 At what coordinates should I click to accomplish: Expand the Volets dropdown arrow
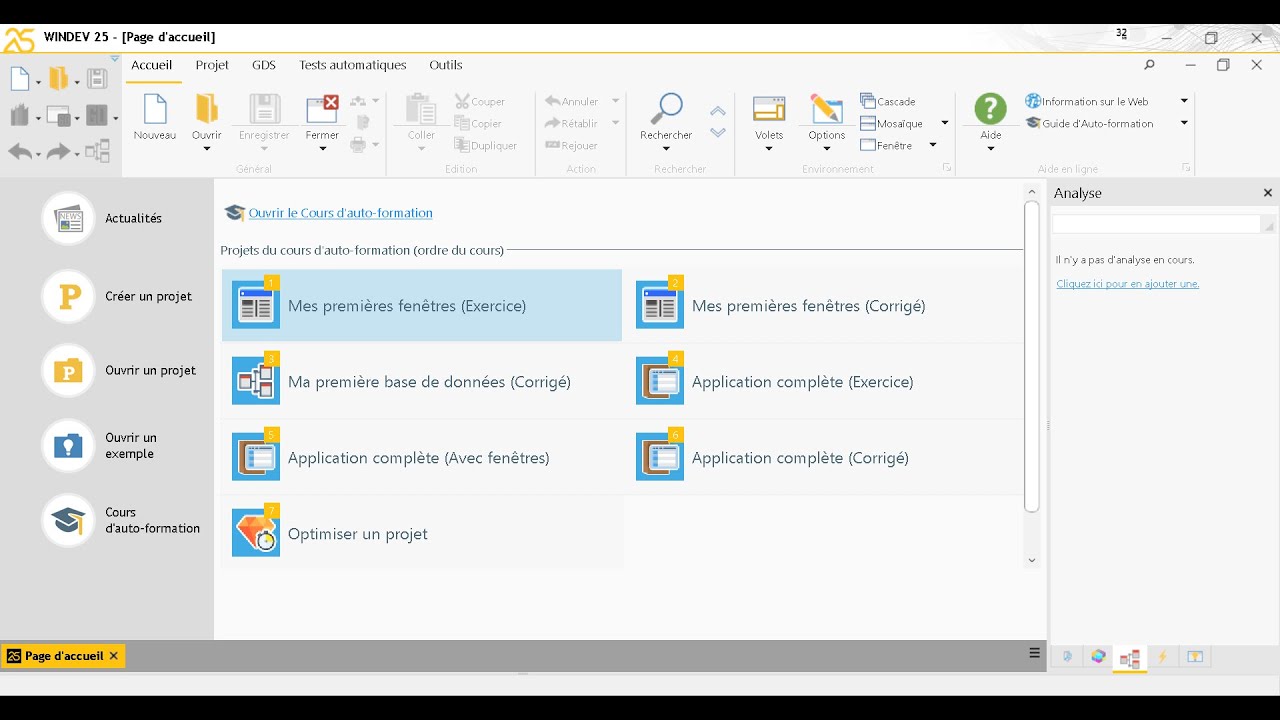click(769, 149)
